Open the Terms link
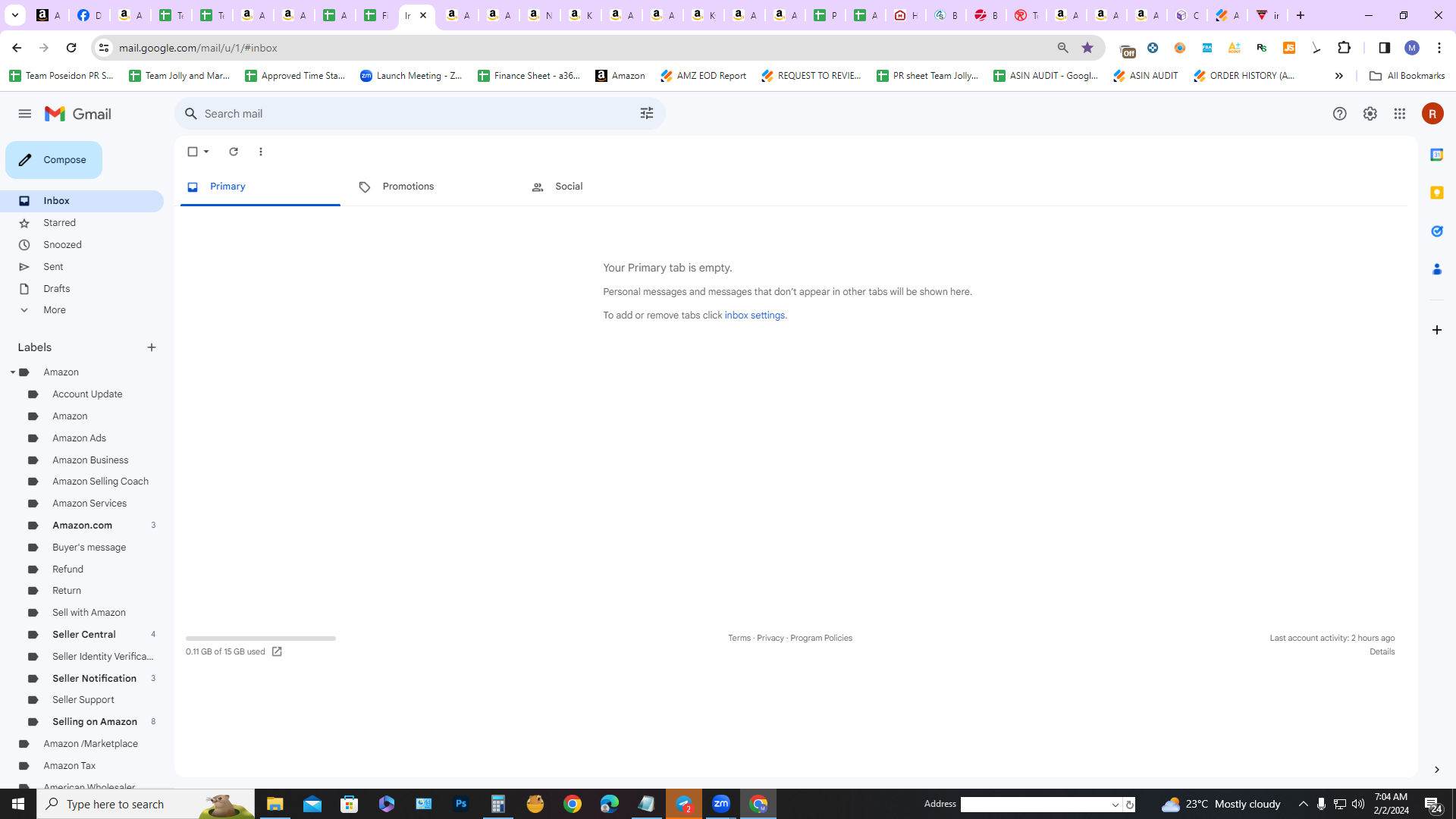 tap(739, 639)
